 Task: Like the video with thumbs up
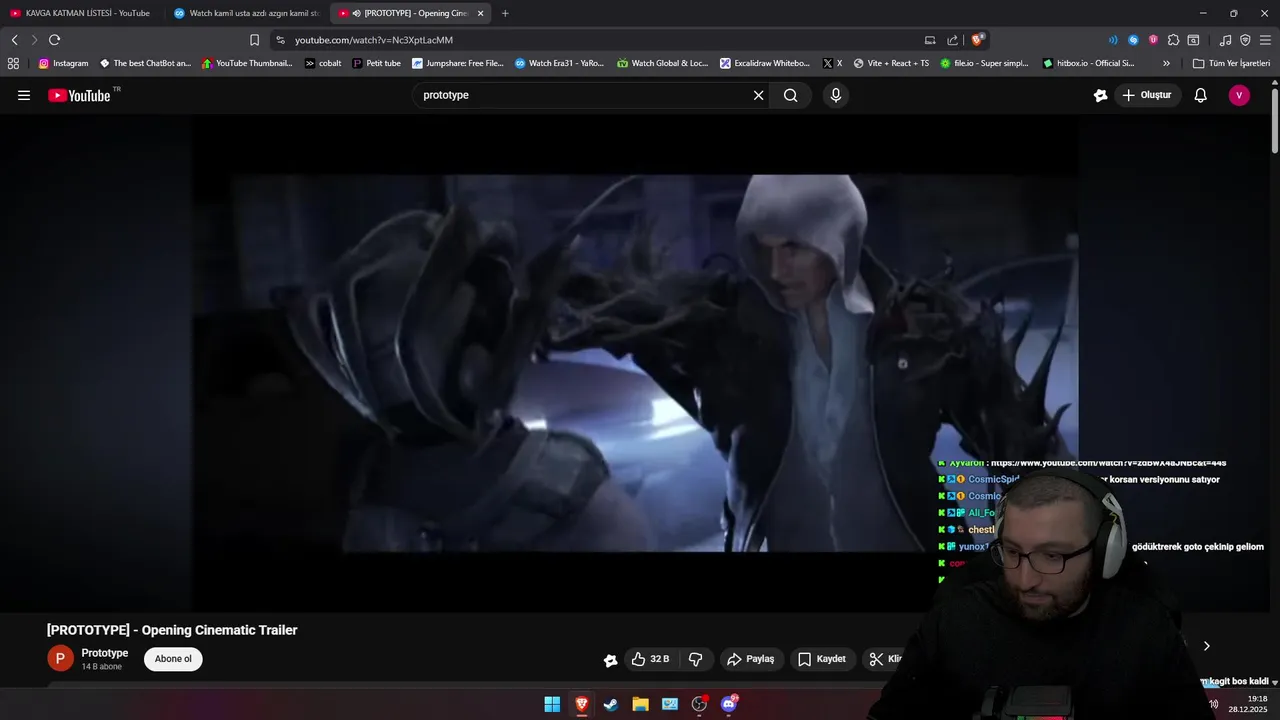[650, 659]
